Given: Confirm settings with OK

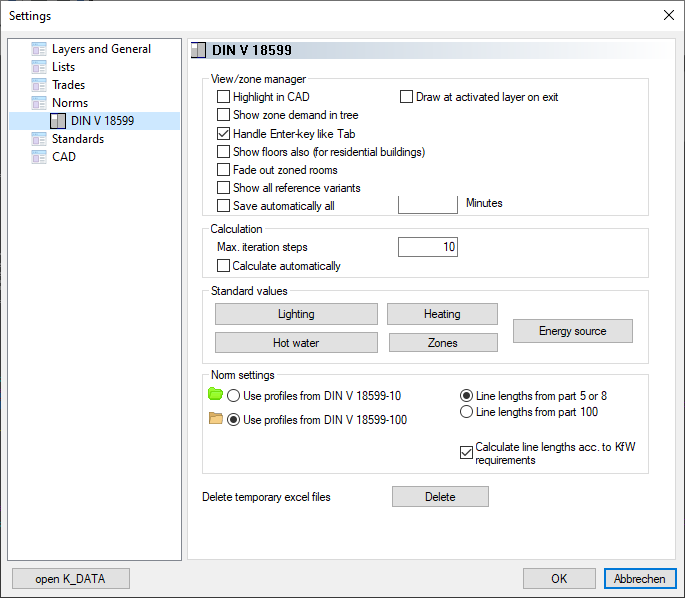Looking at the screenshot, I should (559, 579).
